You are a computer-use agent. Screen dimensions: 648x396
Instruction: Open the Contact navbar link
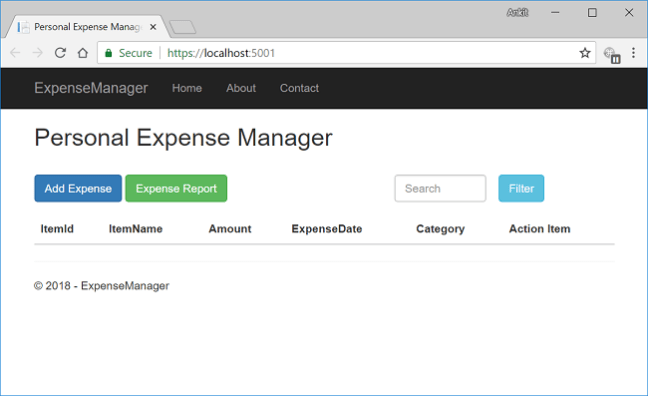coord(299,88)
